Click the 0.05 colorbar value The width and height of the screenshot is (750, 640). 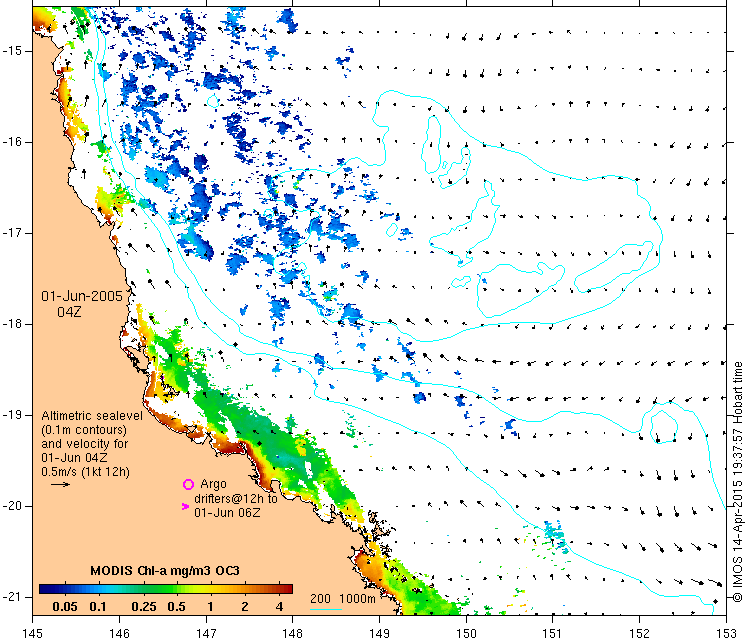click(65, 607)
